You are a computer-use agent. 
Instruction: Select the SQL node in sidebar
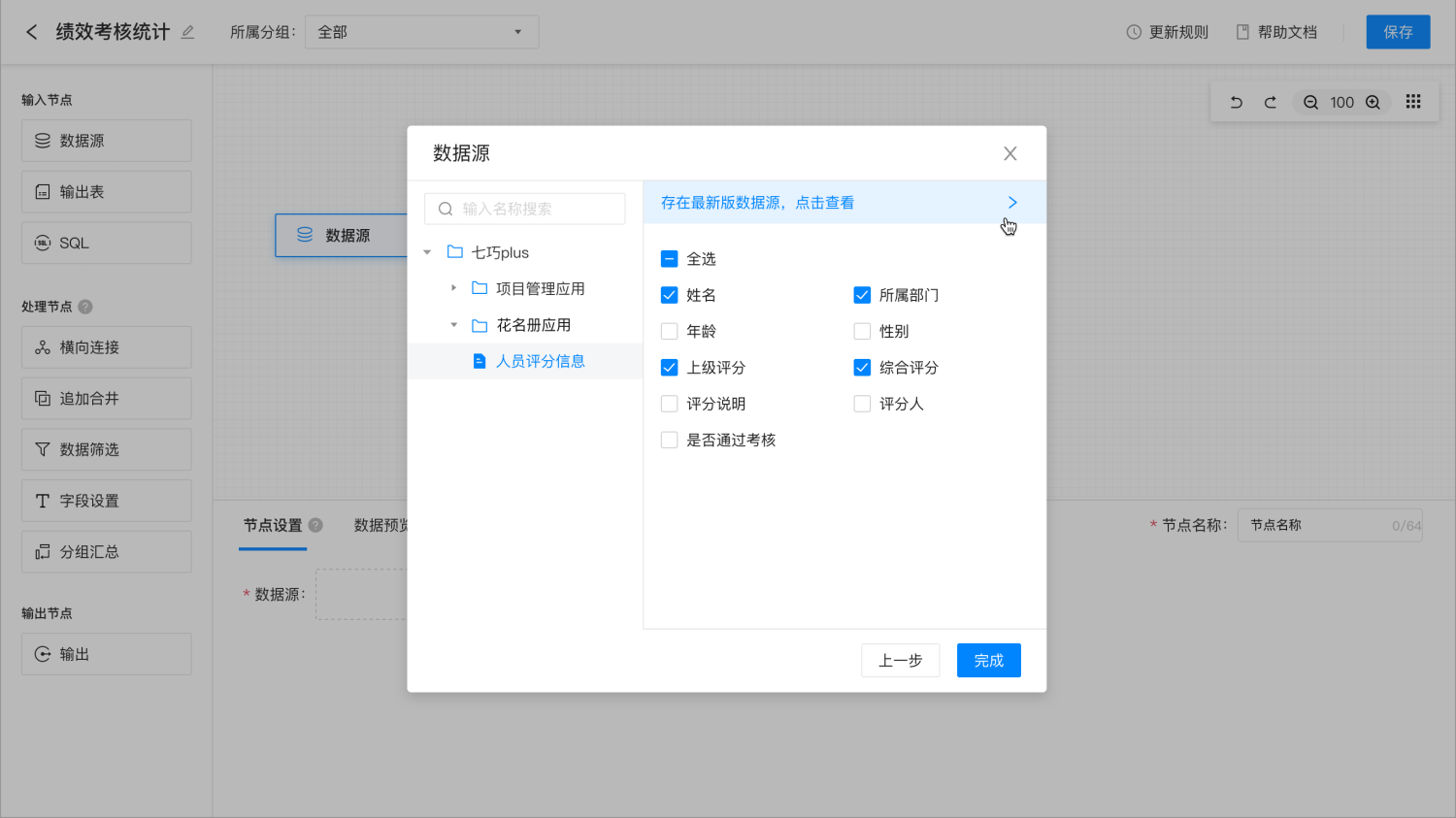pos(107,243)
